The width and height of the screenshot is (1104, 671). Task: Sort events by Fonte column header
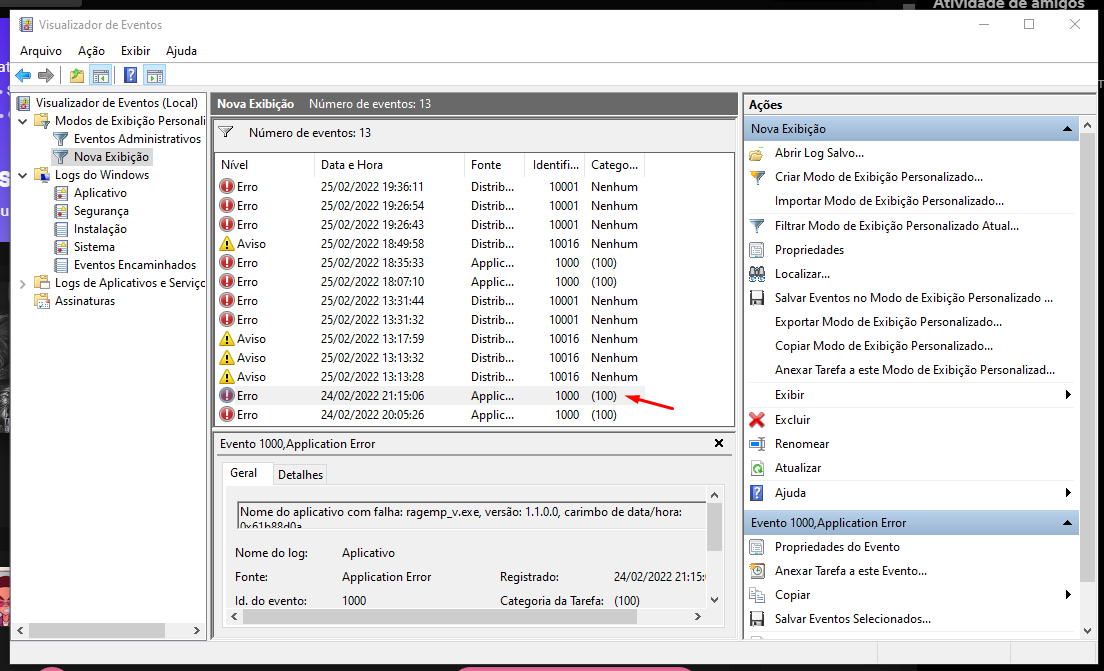pyautogui.click(x=494, y=165)
